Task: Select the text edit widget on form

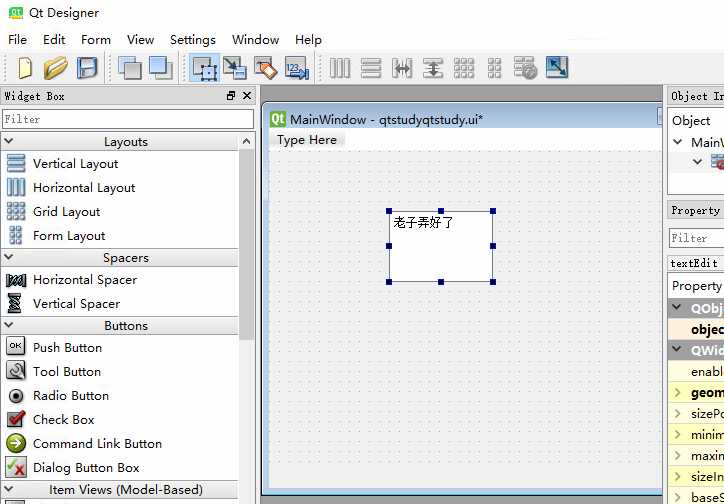Action: click(441, 246)
